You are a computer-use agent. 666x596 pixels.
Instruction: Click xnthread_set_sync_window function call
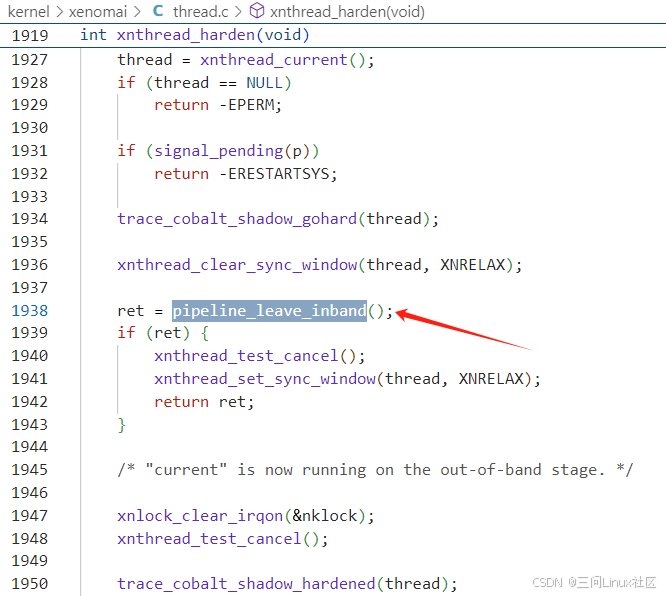(x=265, y=379)
